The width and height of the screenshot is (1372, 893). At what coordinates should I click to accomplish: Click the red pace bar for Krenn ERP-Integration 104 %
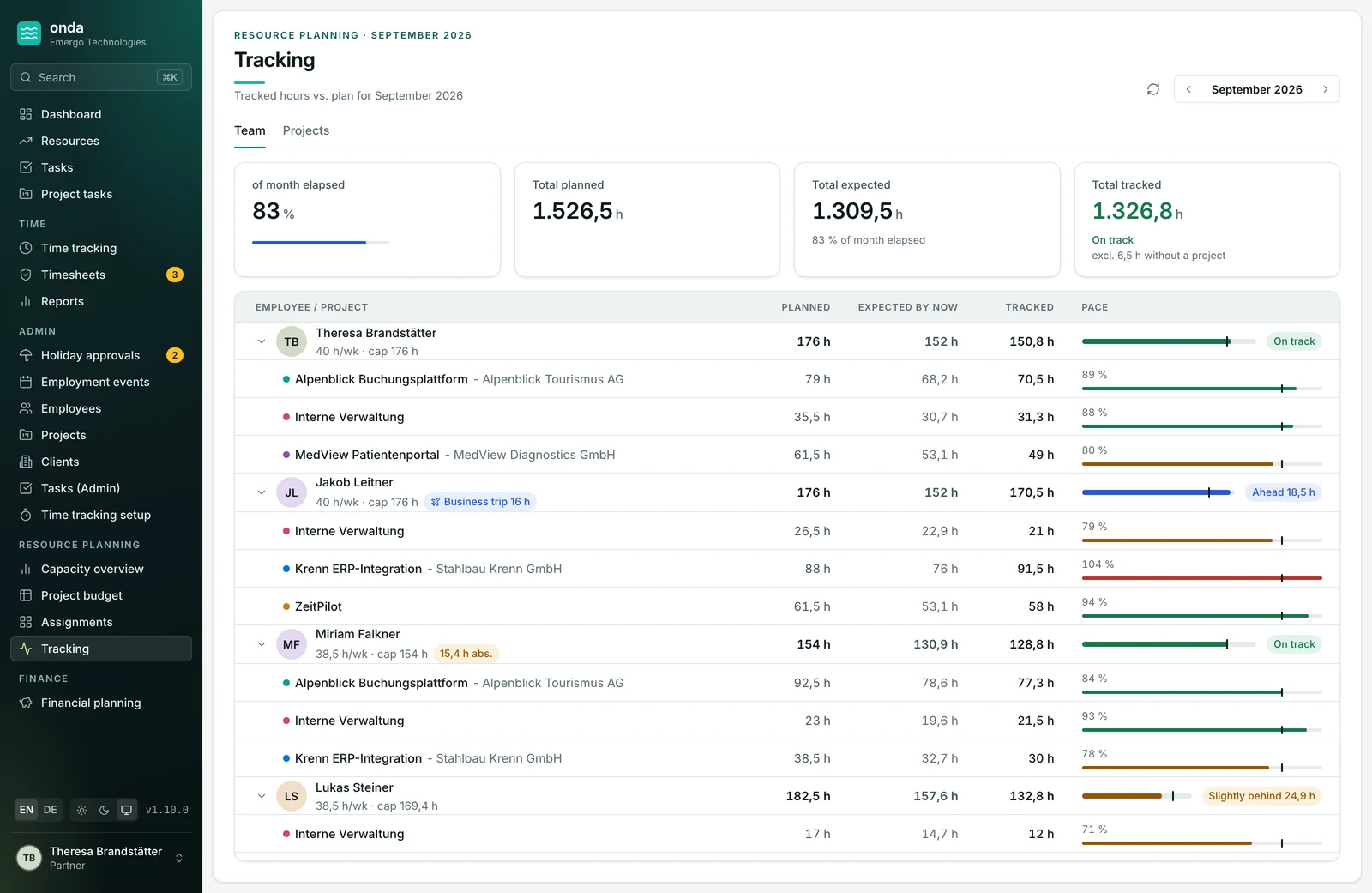(x=1202, y=578)
